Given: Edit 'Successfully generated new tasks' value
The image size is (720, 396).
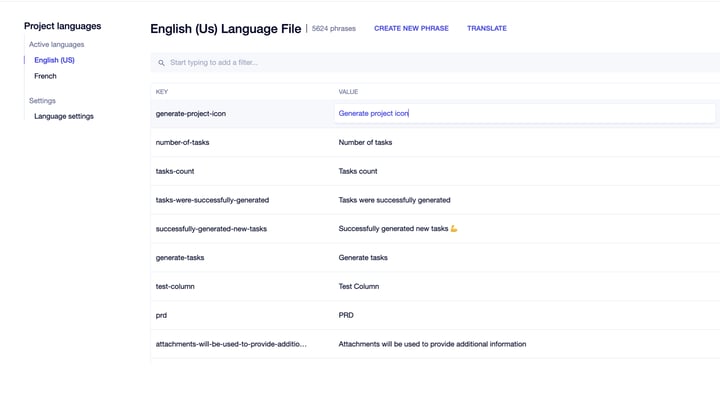Looking at the screenshot, I should tap(398, 229).
